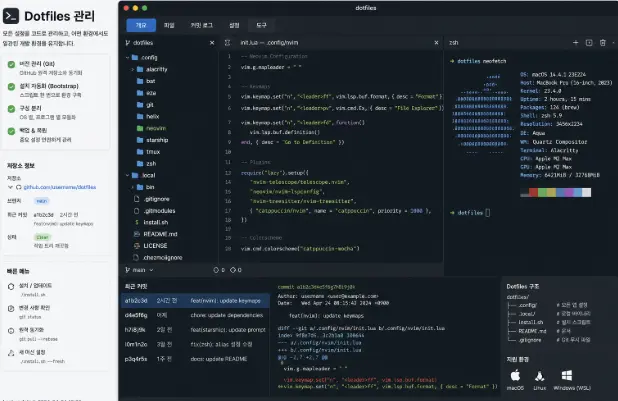Expand the bin folder chevron
The image size is (618, 401).
click(x=132, y=187)
